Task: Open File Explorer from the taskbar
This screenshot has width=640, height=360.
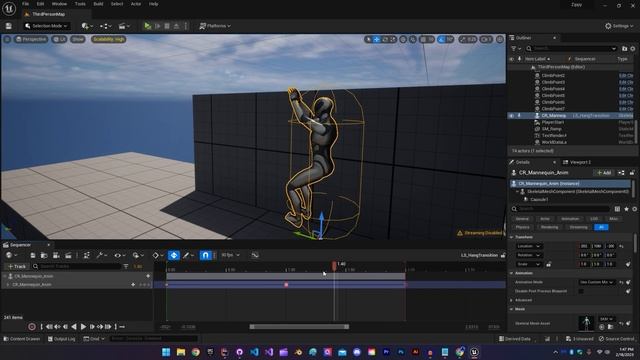Action: click(x=181, y=352)
